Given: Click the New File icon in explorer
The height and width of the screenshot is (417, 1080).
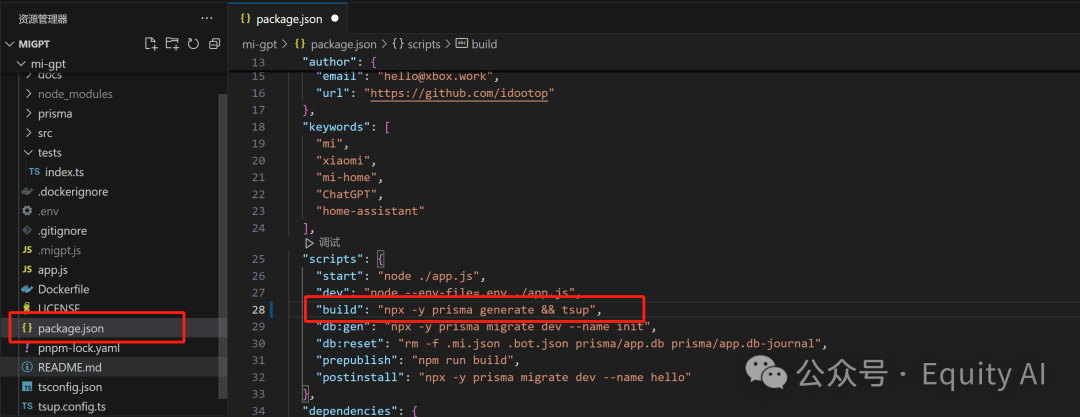Looking at the screenshot, I should click(x=151, y=44).
